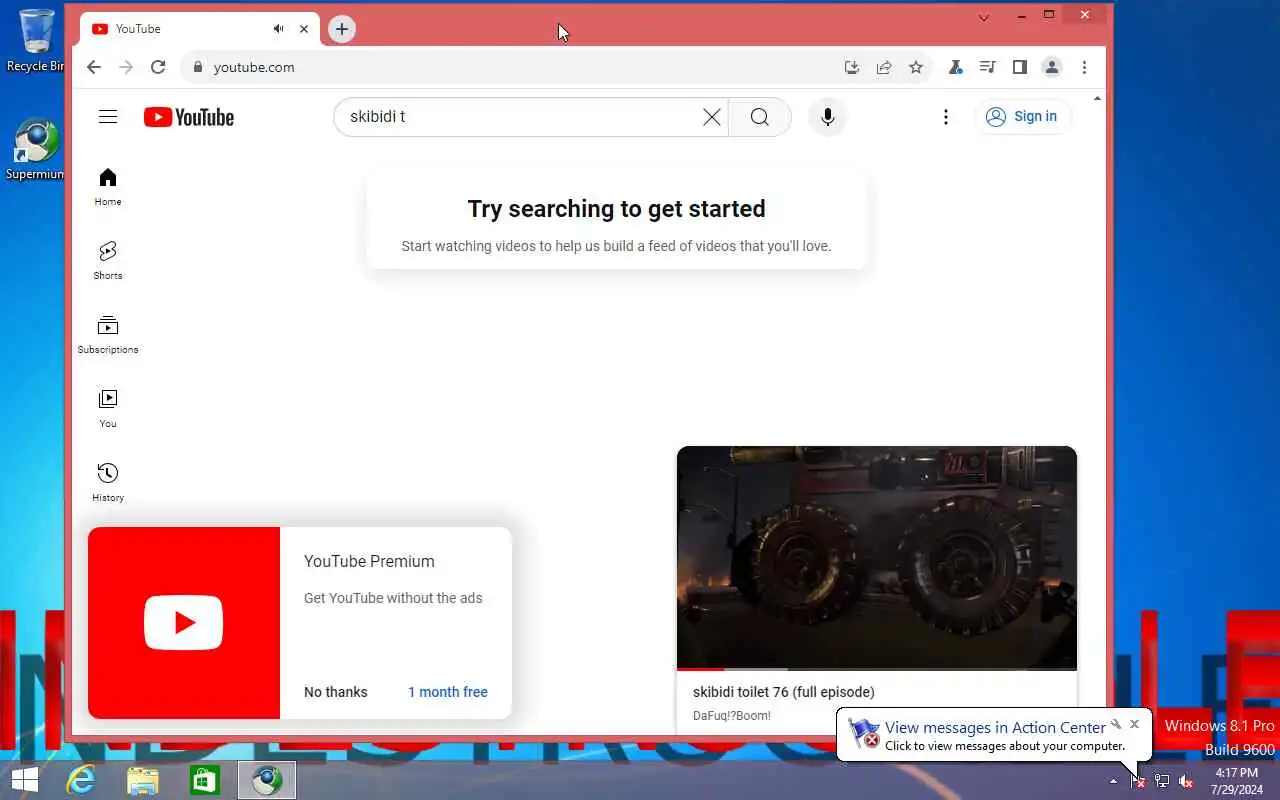Viewport: 1280px width, 800px height.
Task: Click the youtube.com address bar
Action: pyautogui.click(x=510, y=67)
